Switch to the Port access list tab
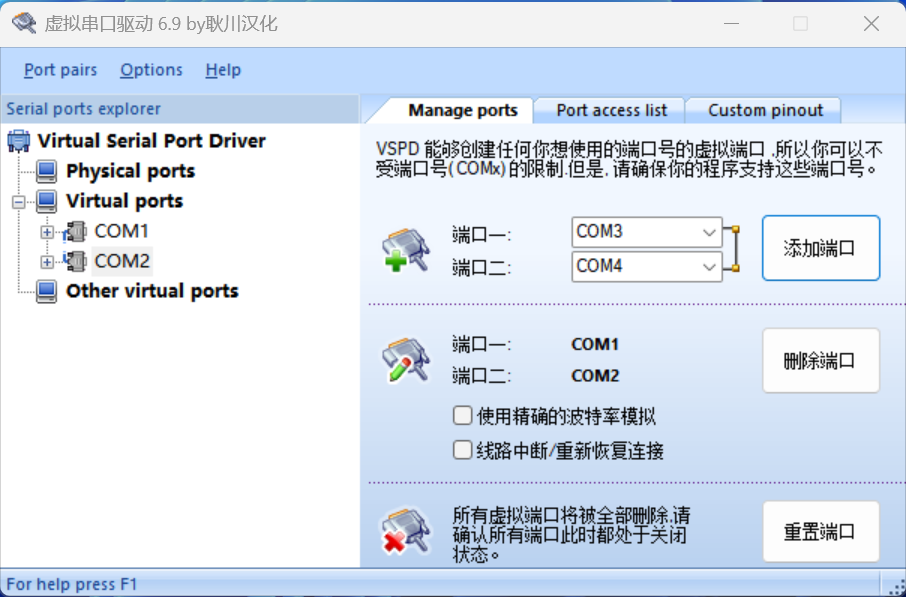This screenshot has width=906, height=597. point(611,110)
